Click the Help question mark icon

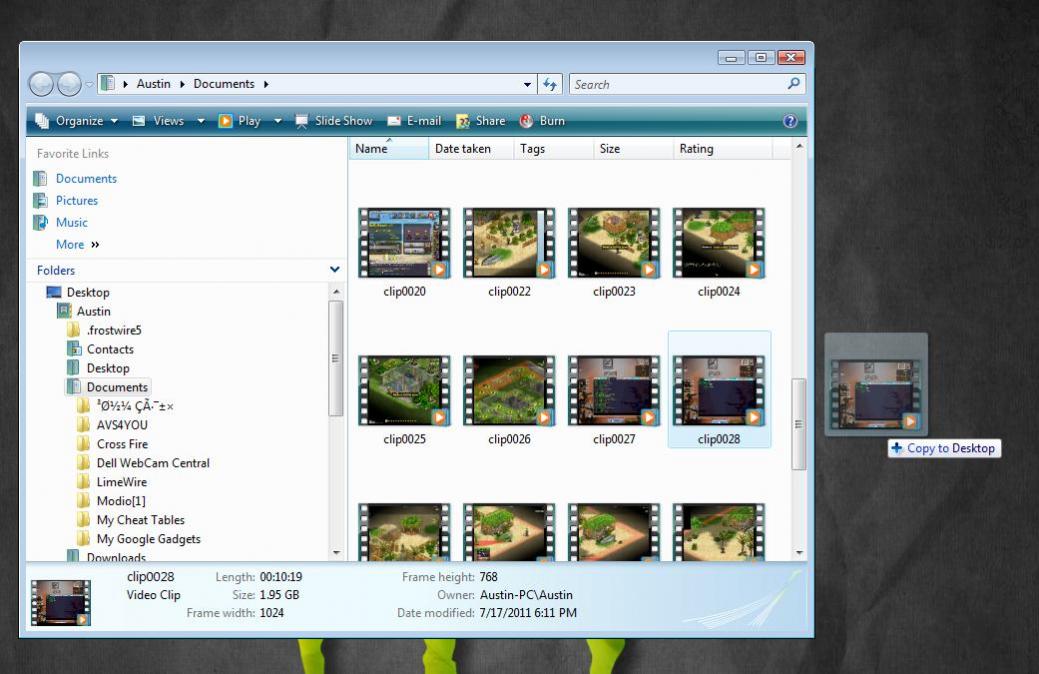point(790,121)
